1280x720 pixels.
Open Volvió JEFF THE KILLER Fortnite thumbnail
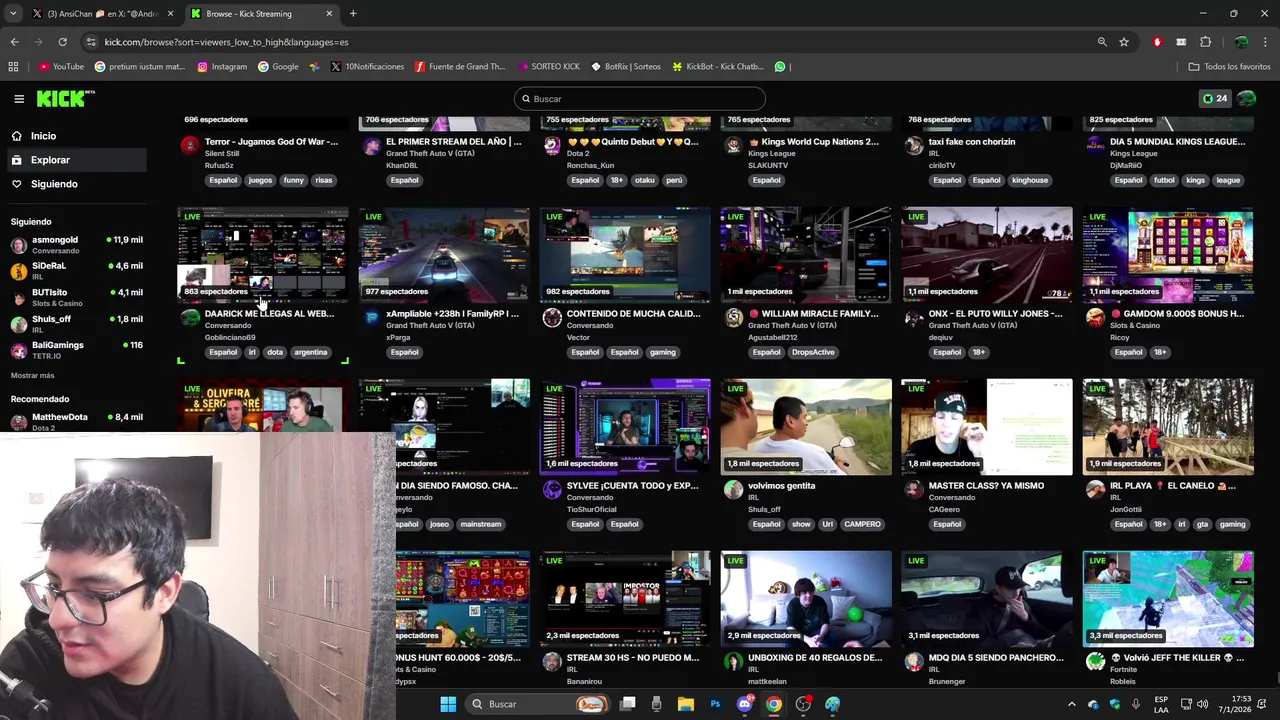point(1168,599)
